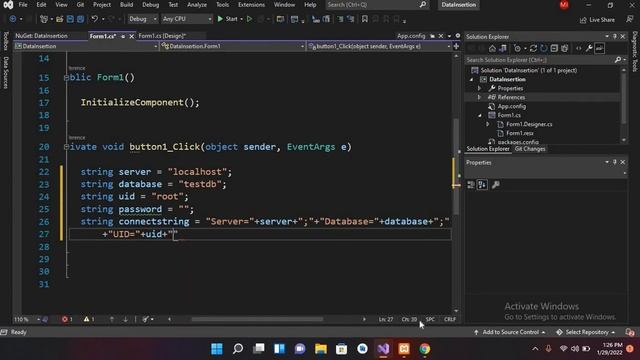Click the Live Share button

point(597,20)
